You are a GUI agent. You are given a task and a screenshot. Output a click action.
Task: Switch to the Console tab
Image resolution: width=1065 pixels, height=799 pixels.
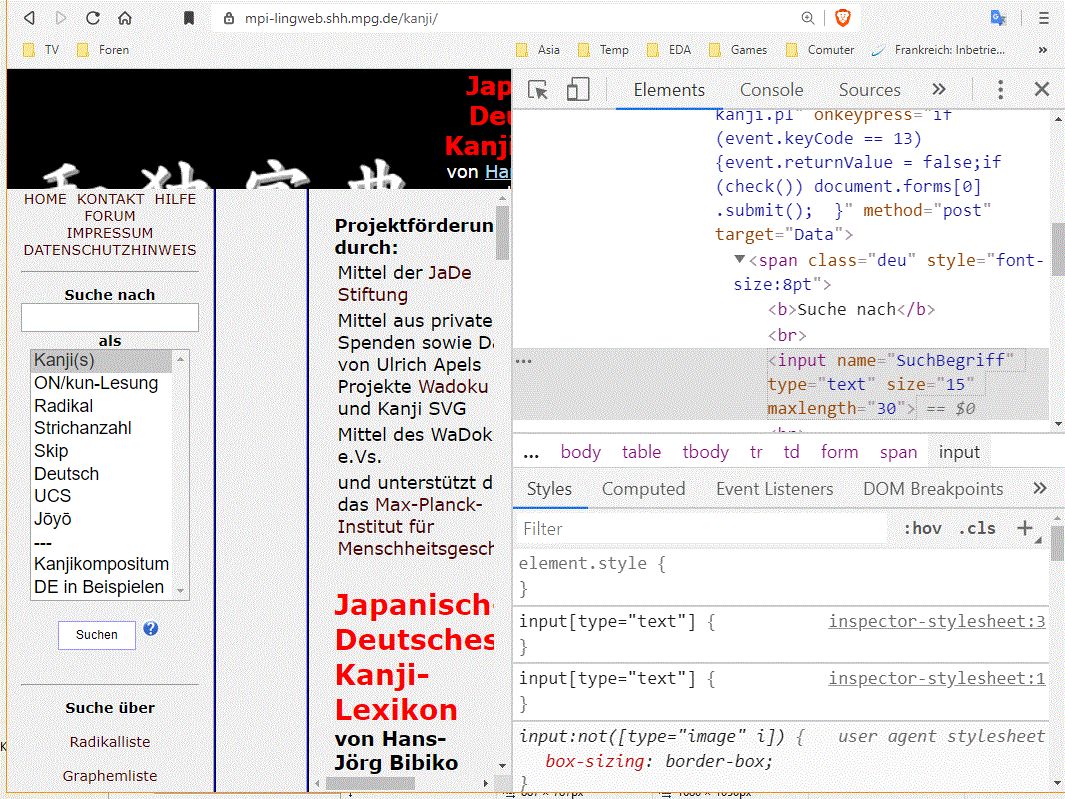[x=771, y=90]
